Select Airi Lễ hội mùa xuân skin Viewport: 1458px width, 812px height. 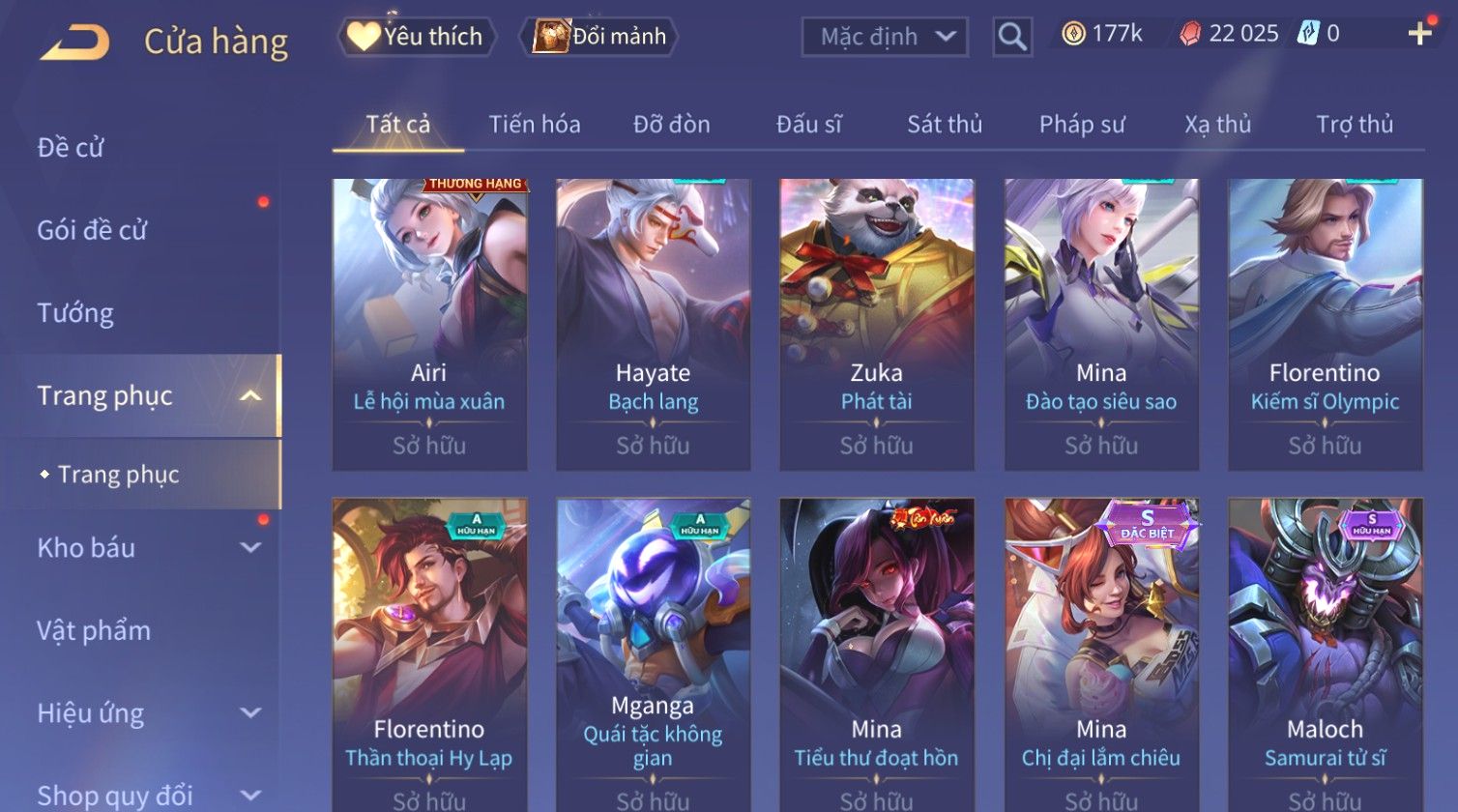coord(429,324)
